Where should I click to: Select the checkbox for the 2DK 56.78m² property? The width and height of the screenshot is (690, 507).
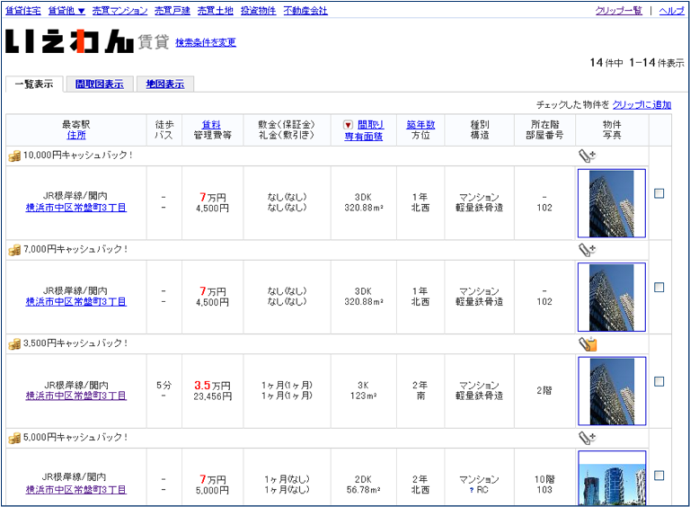(659, 475)
